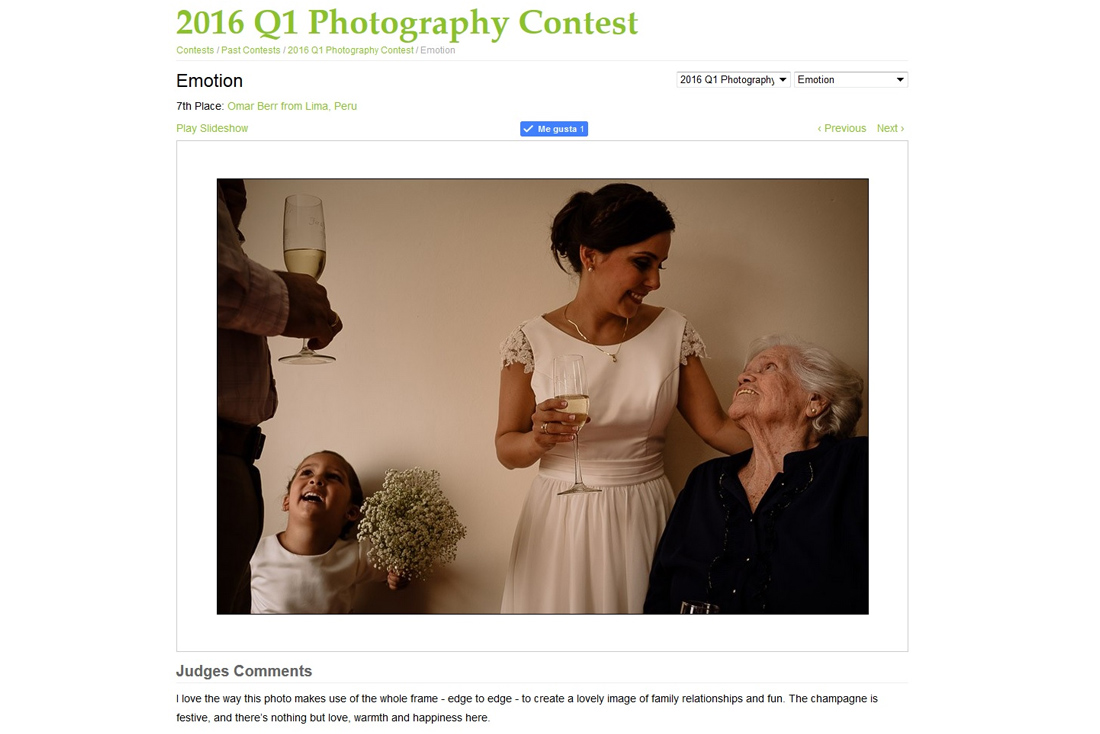Image resolution: width=1100 pixels, height=734 pixels.
Task: Select the Emotion breadcrumb item
Action: [438, 51]
